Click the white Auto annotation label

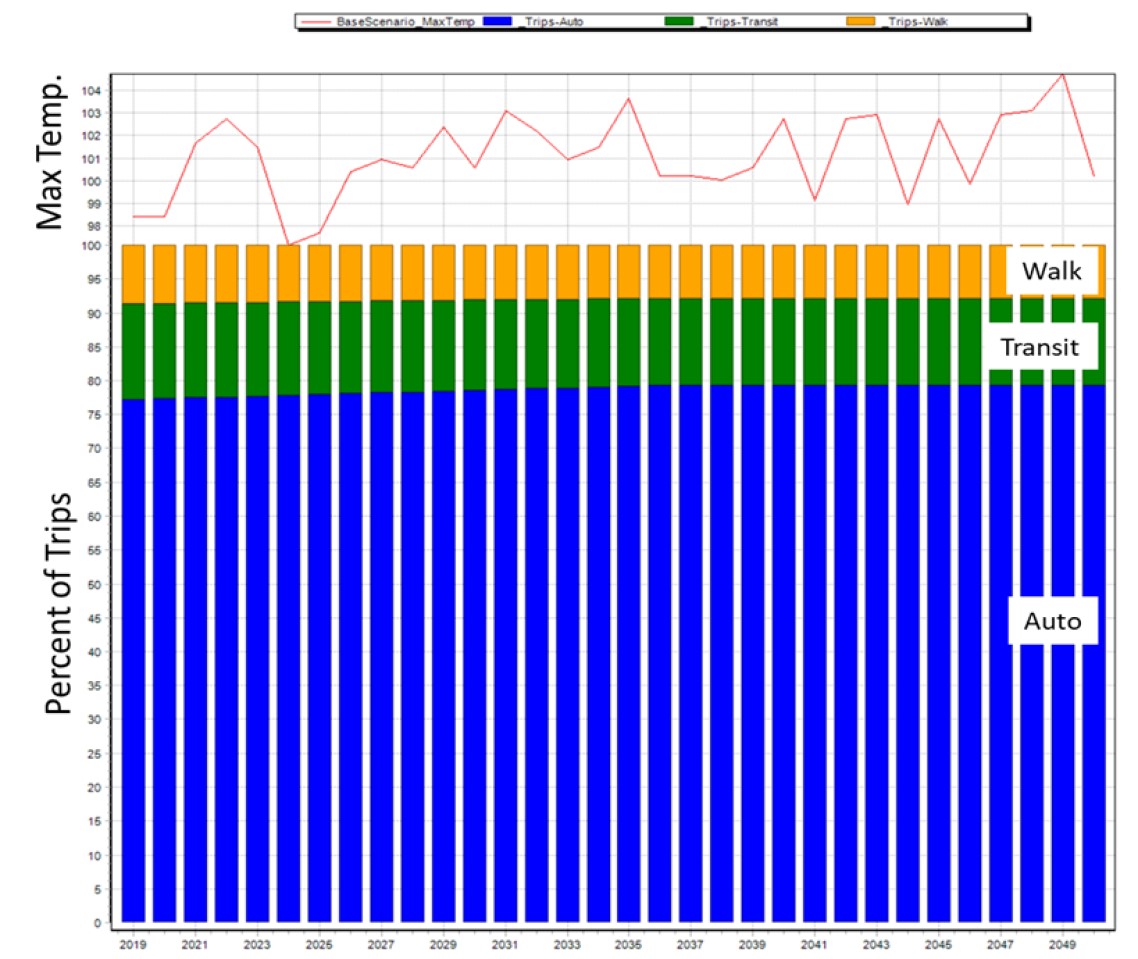(x=1052, y=621)
